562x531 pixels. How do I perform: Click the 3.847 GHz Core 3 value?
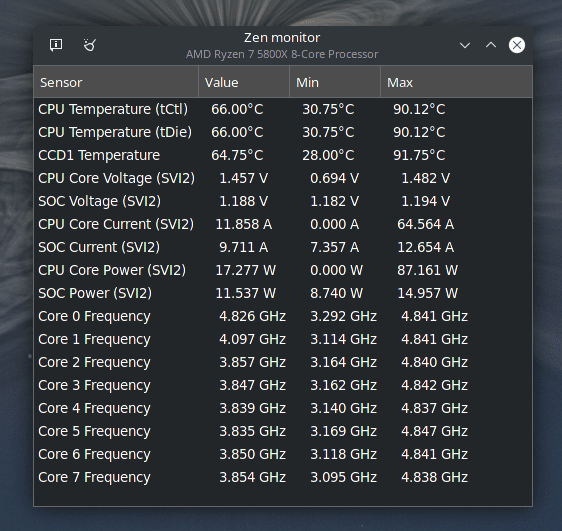[253, 385]
